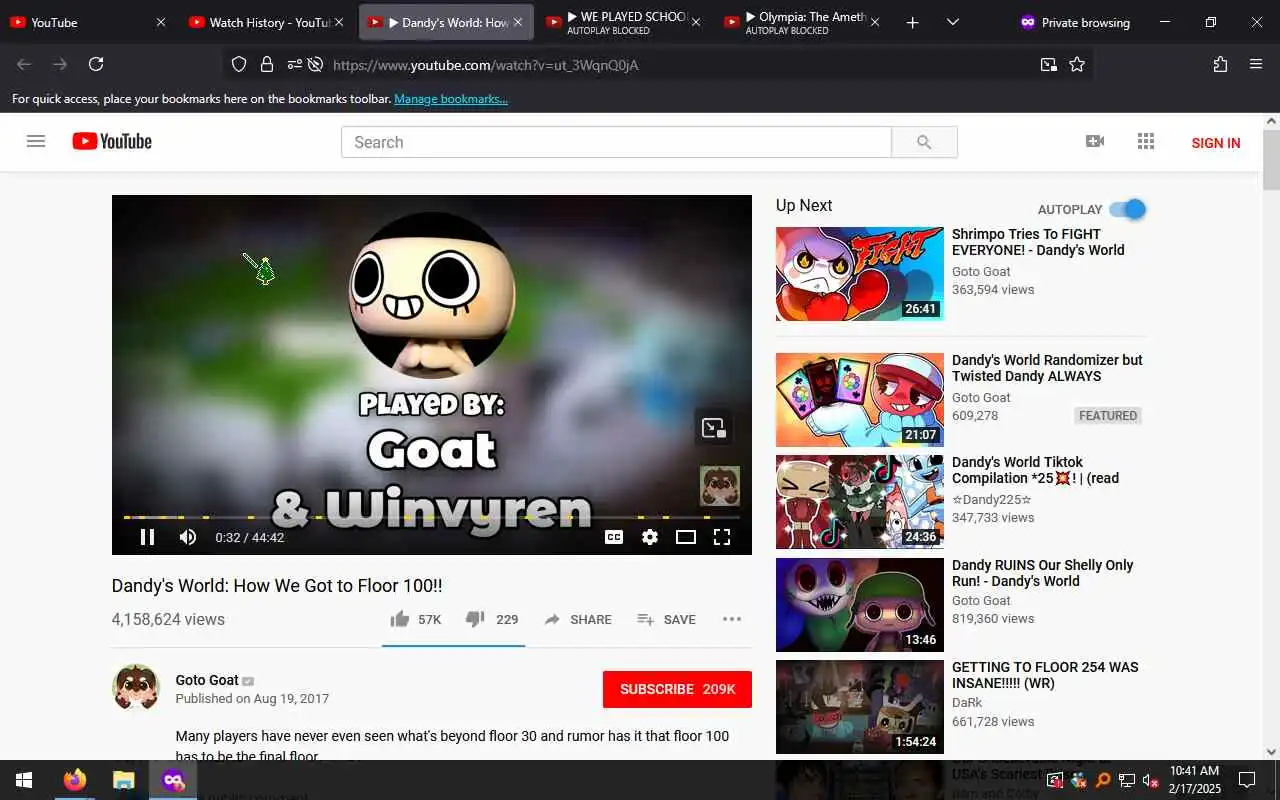Switch to WE PLAYED SCHOOL tab
Screen dimensions: 1280x800
[624, 22]
